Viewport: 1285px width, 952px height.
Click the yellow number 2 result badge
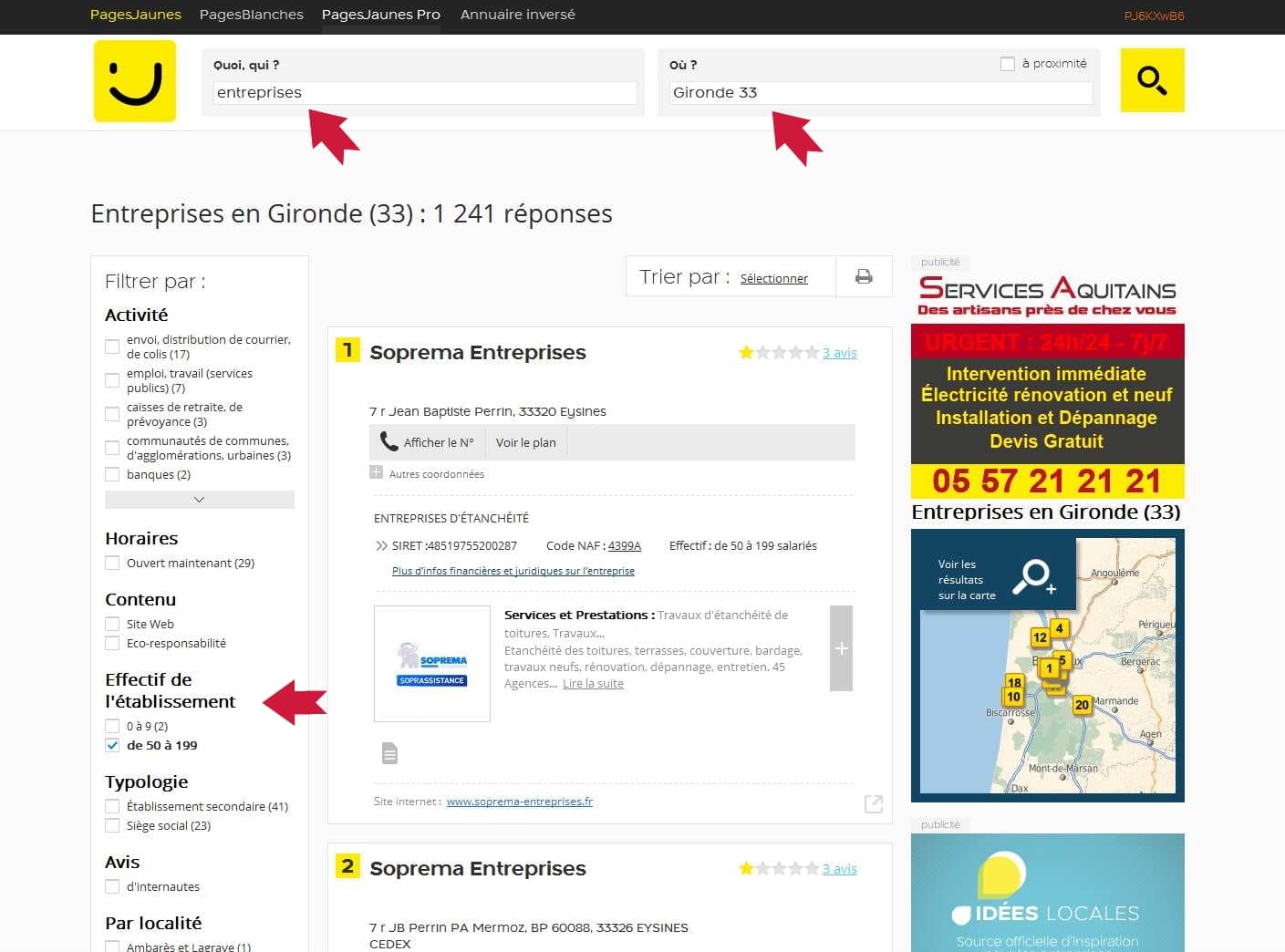[347, 866]
